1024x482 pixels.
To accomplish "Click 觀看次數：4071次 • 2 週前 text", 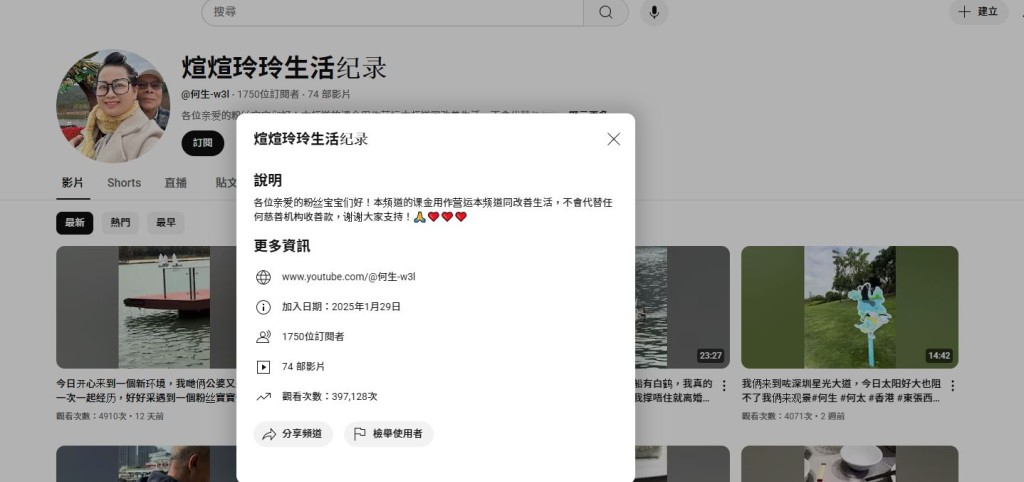I will point(793,416).
